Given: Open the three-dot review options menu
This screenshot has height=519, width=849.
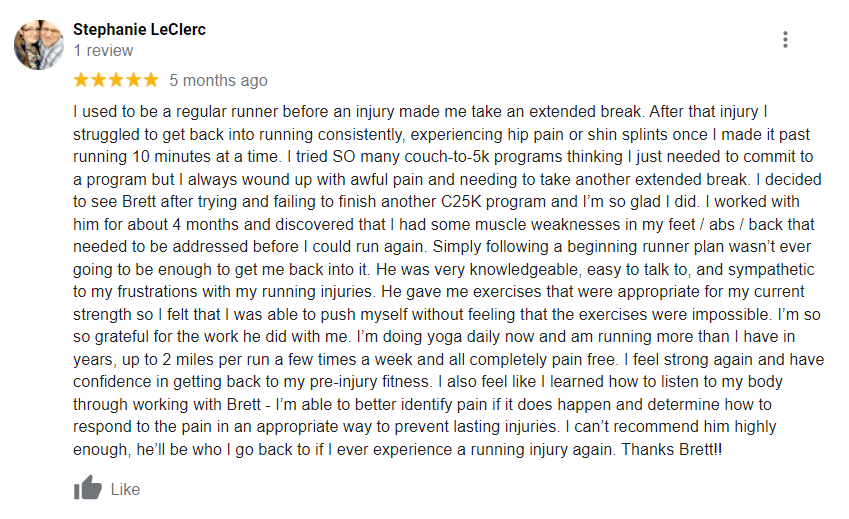Looking at the screenshot, I should [x=786, y=40].
